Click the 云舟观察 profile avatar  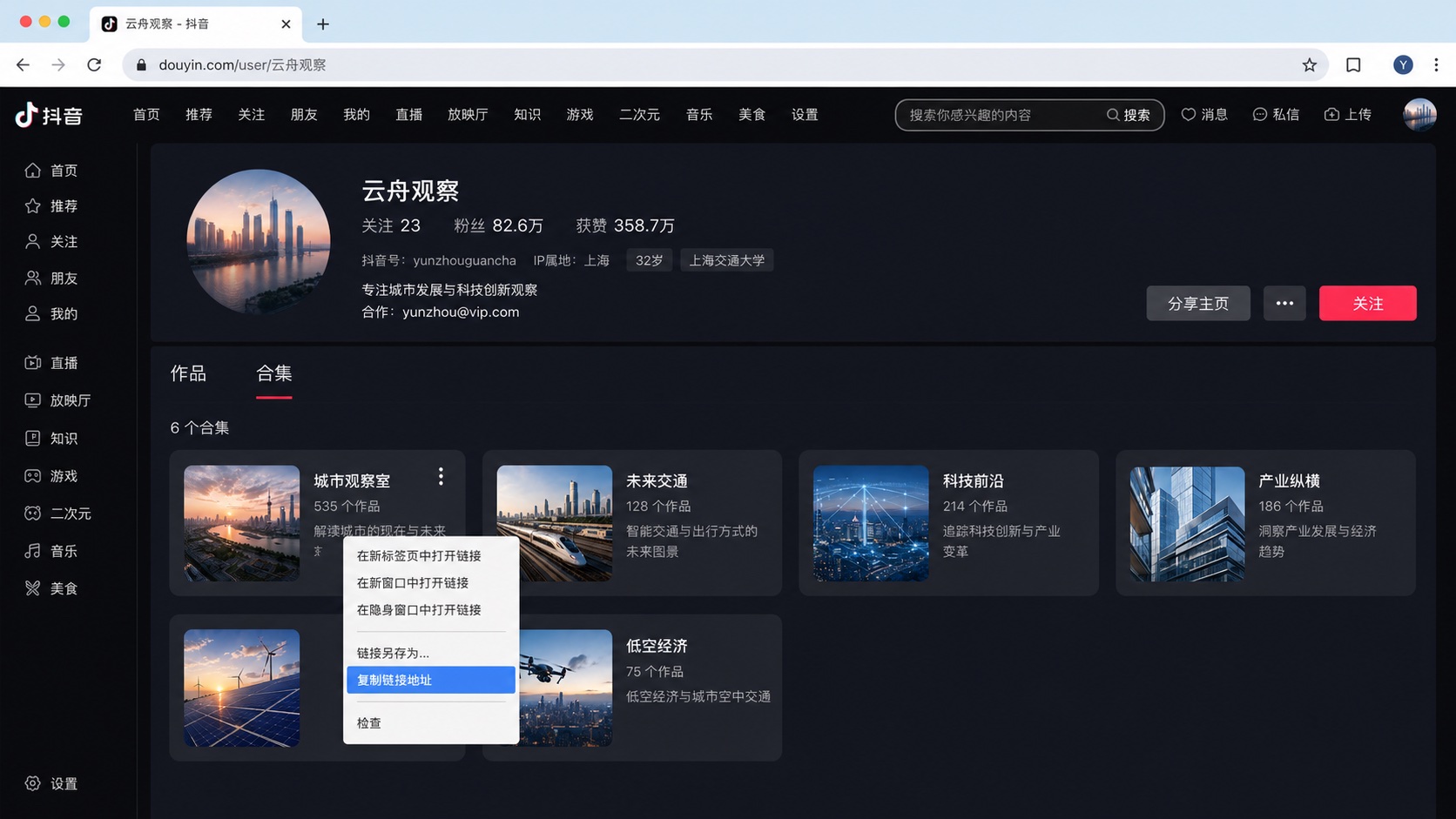(259, 241)
